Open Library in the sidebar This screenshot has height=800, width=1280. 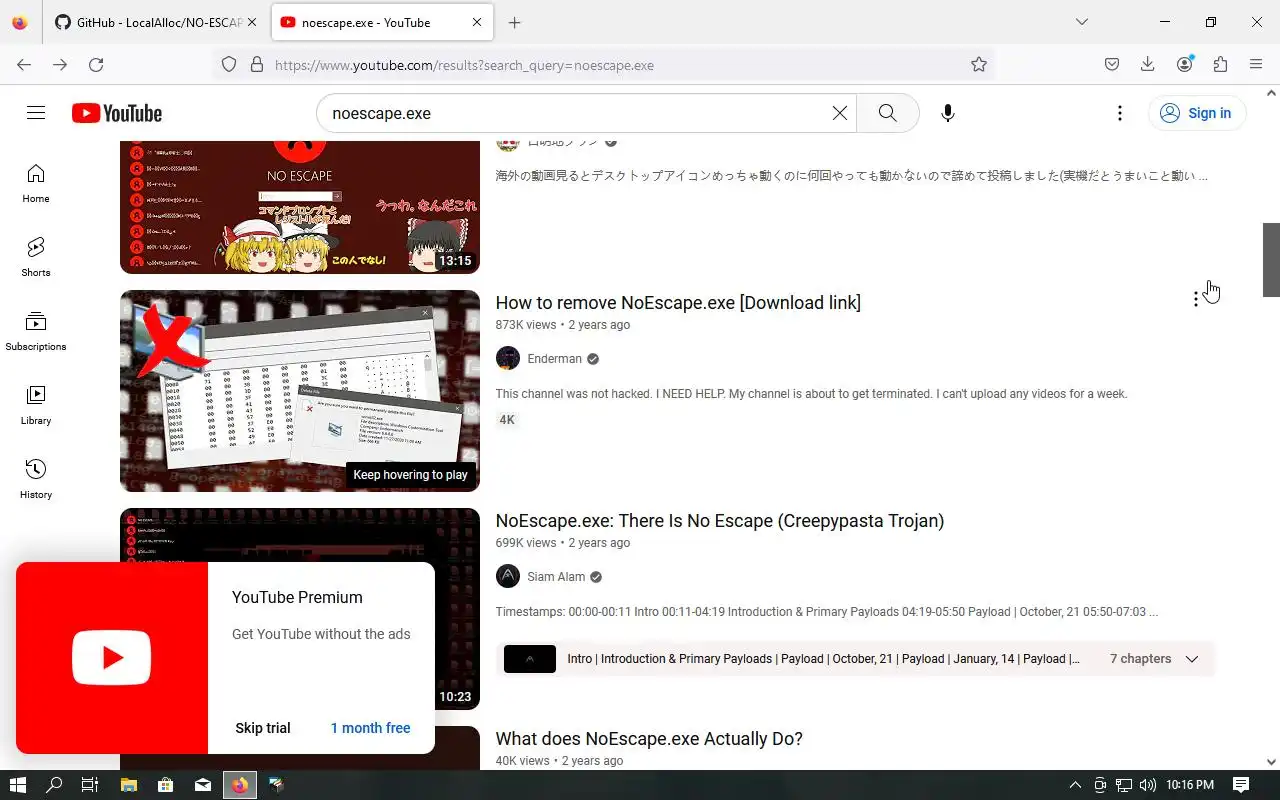click(x=36, y=406)
